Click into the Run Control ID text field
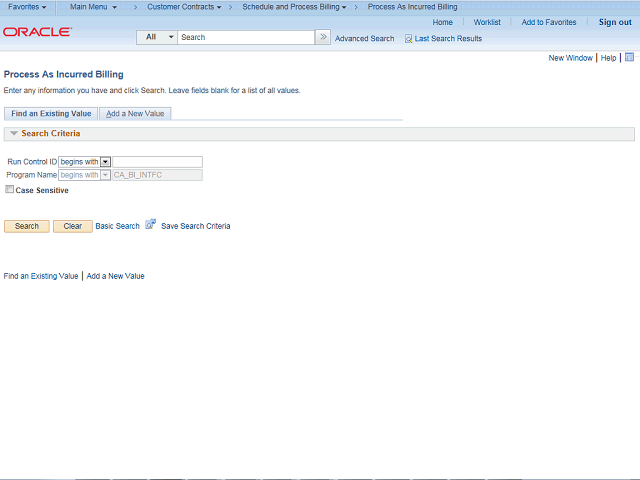The image size is (640, 480). point(158,162)
